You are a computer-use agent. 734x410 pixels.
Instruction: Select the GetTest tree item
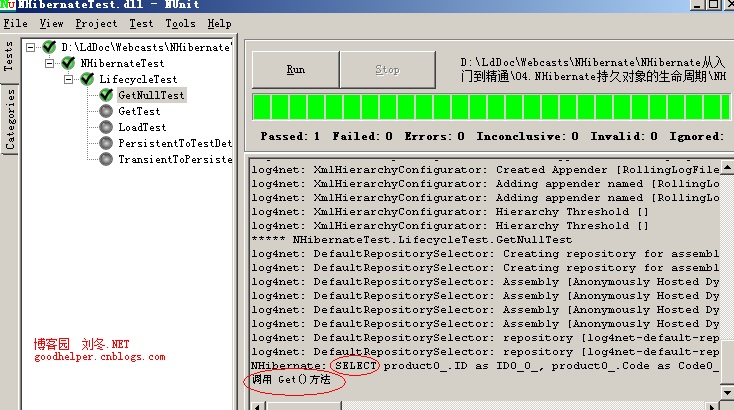coord(139,111)
